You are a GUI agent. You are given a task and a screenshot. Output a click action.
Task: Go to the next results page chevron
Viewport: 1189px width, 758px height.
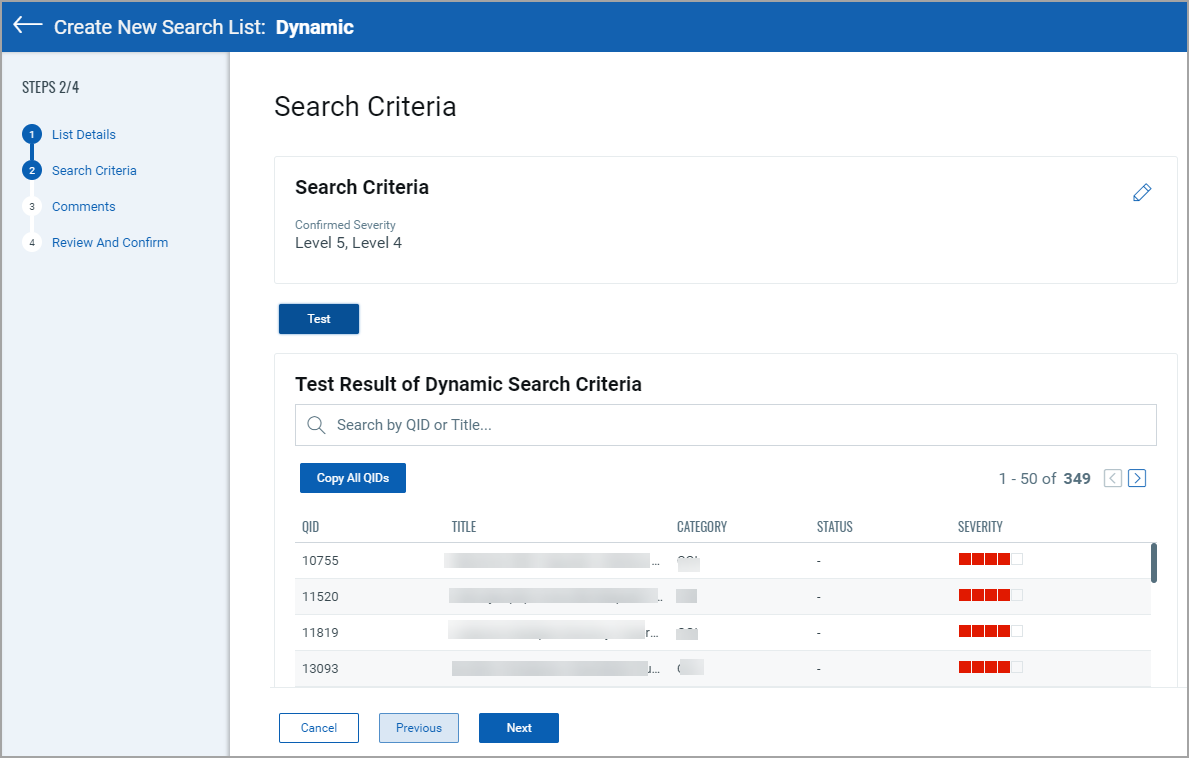click(1137, 478)
